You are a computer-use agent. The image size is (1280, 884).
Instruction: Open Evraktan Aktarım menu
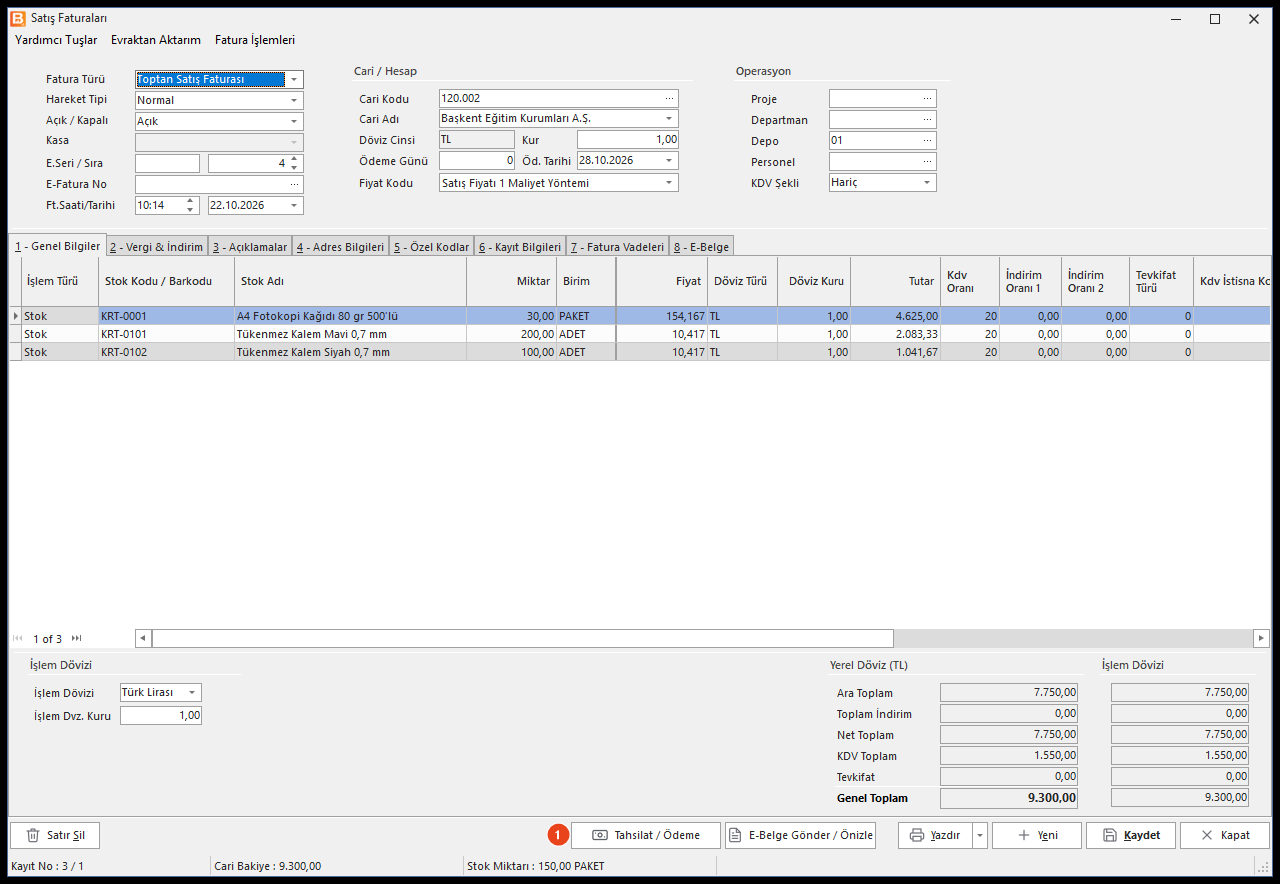coord(156,40)
